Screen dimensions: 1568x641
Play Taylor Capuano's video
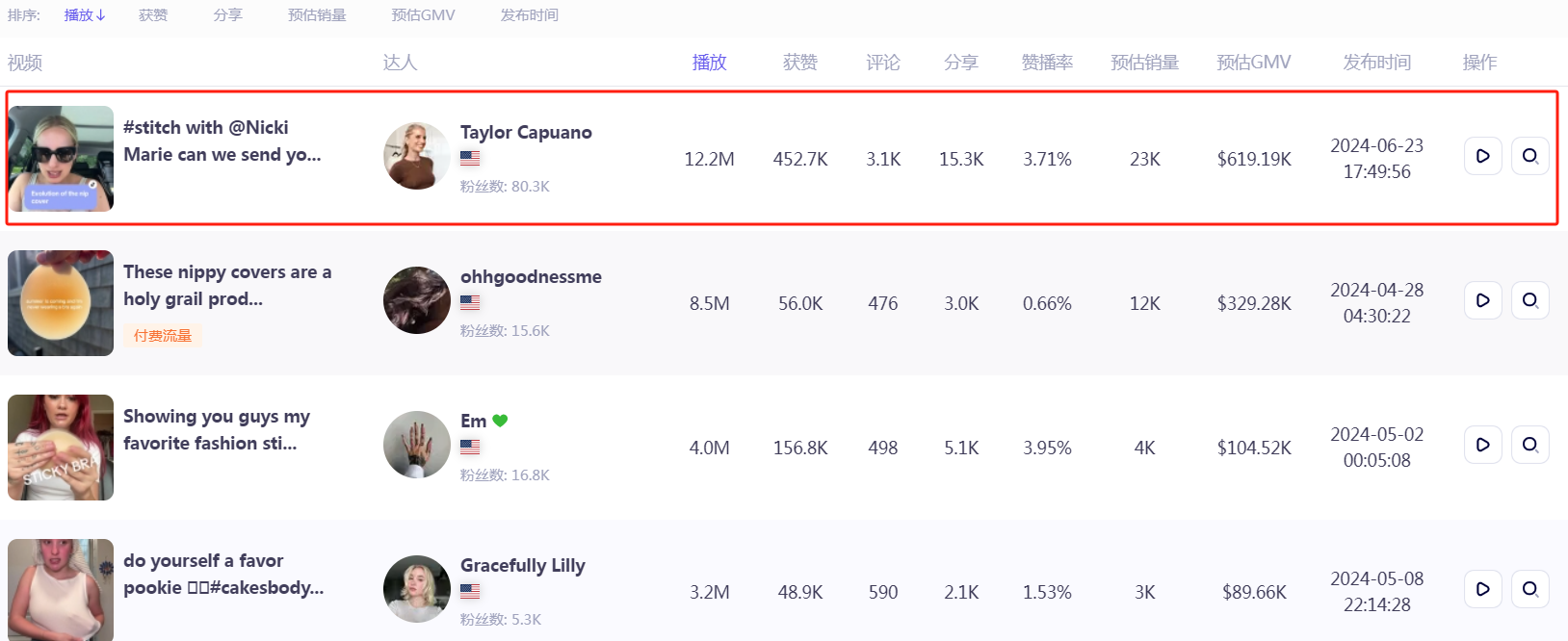[x=1482, y=156]
